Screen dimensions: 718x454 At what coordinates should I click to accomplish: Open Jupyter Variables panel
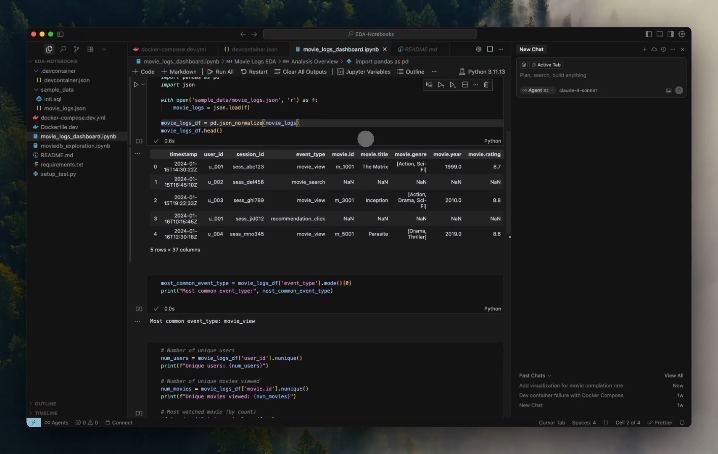[364, 71]
